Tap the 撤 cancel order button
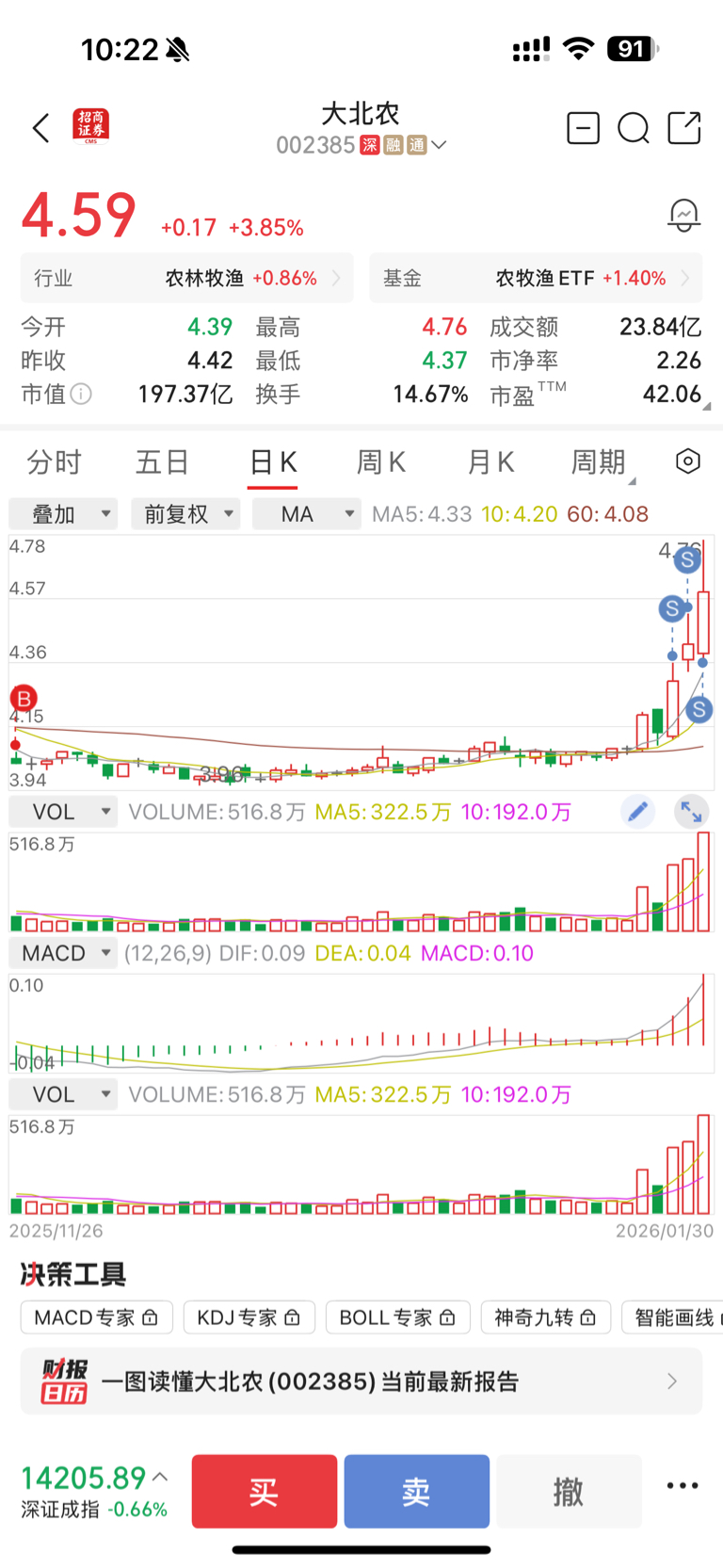 click(569, 1491)
